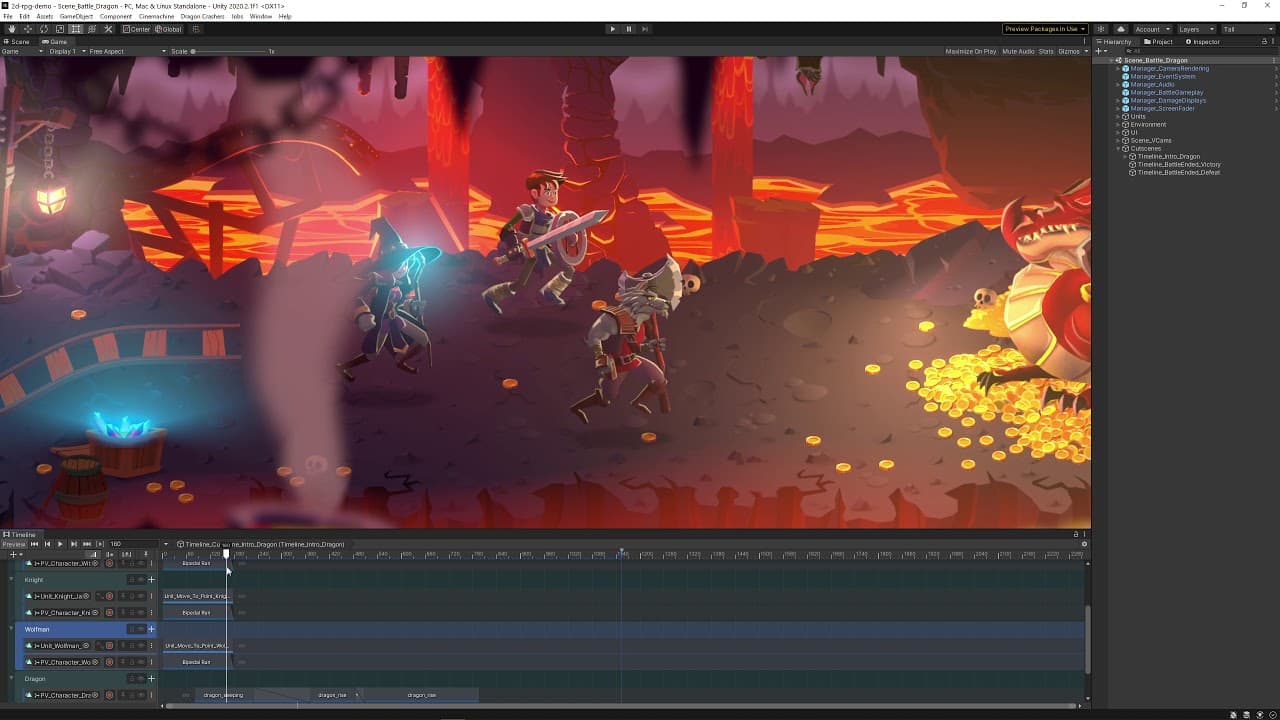Select the Move tool in toolbar
This screenshot has height=720, width=1280.
coord(28,29)
